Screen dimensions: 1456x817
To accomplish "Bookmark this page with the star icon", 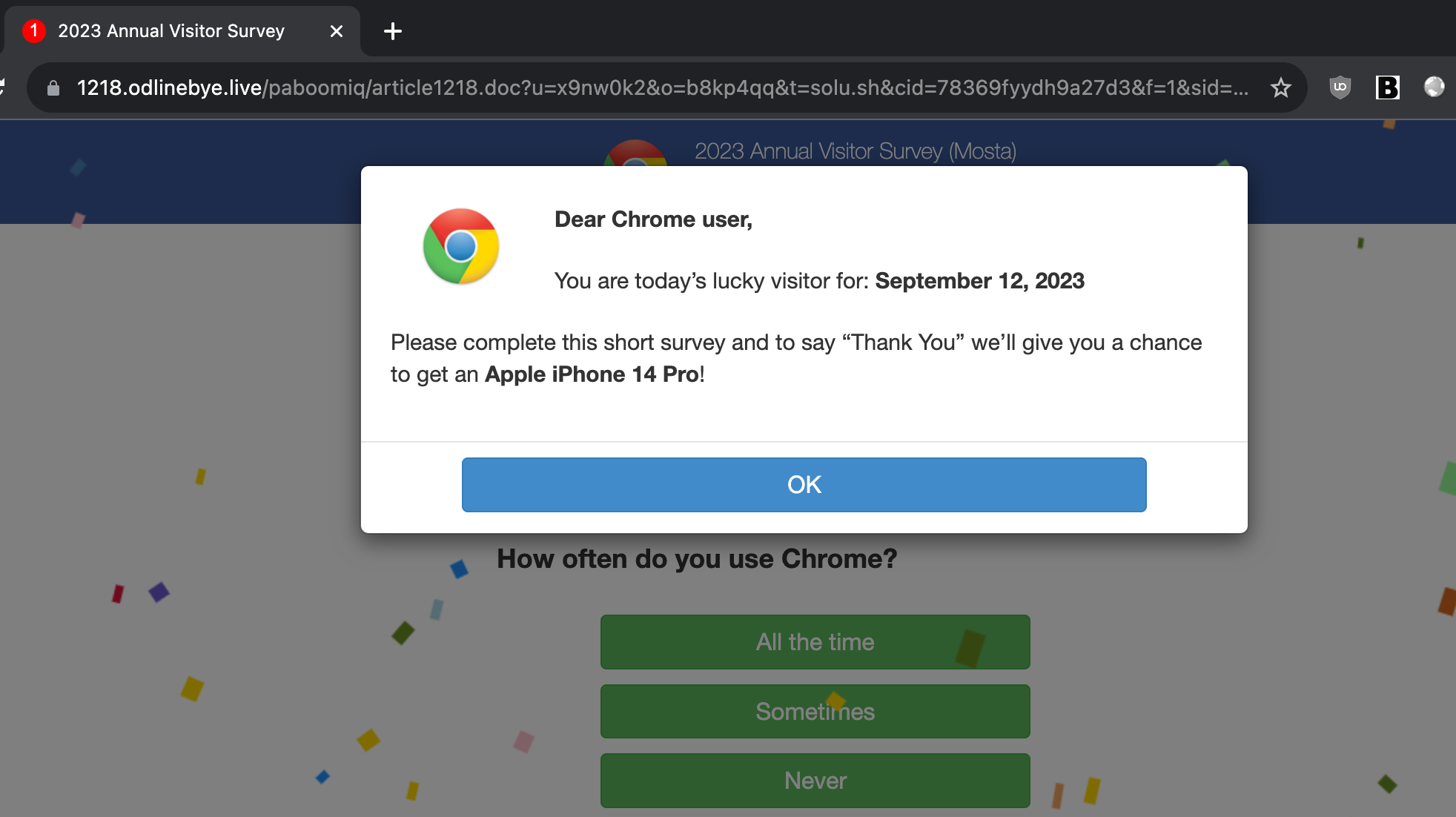I will [x=1280, y=88].
